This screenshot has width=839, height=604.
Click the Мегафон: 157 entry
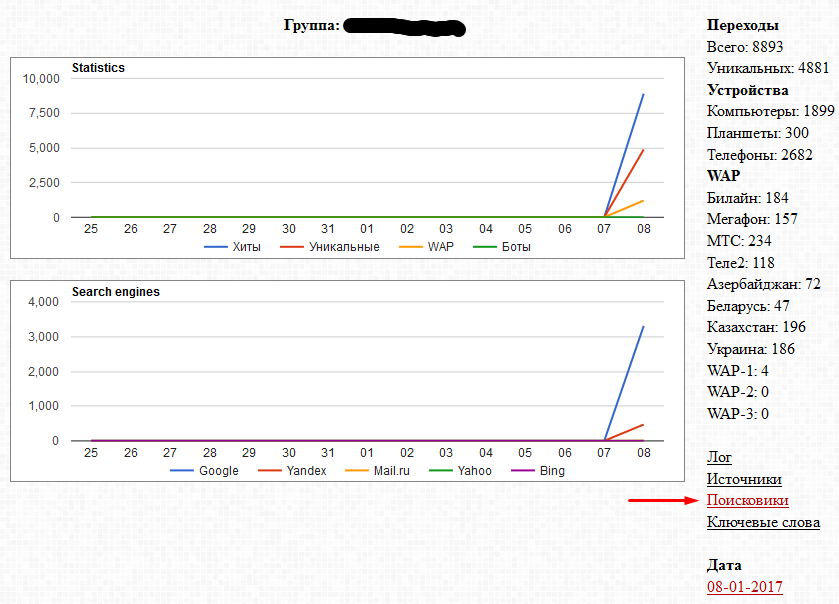coord(752,219)
